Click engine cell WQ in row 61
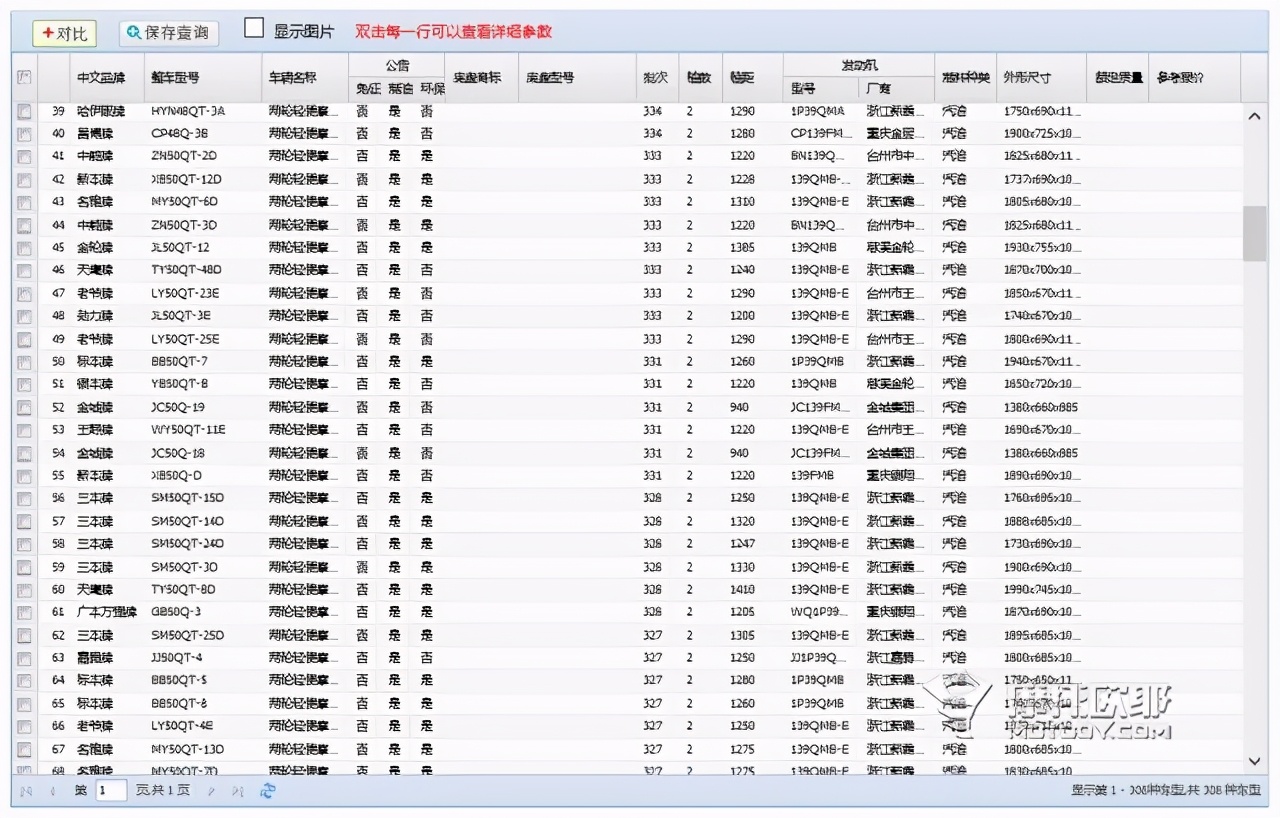This screenshot has width=1280, height=818. click(x=818, y=612)
